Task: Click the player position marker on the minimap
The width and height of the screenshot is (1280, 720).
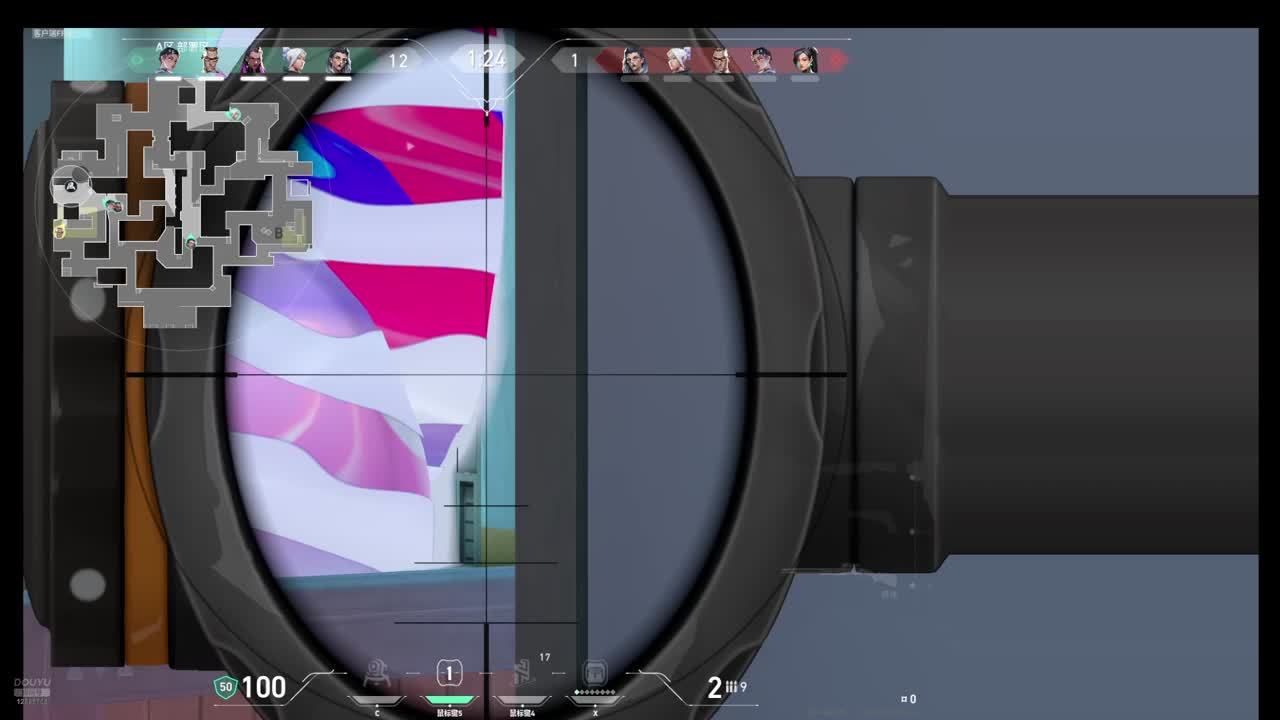Action: pos(71,185)
